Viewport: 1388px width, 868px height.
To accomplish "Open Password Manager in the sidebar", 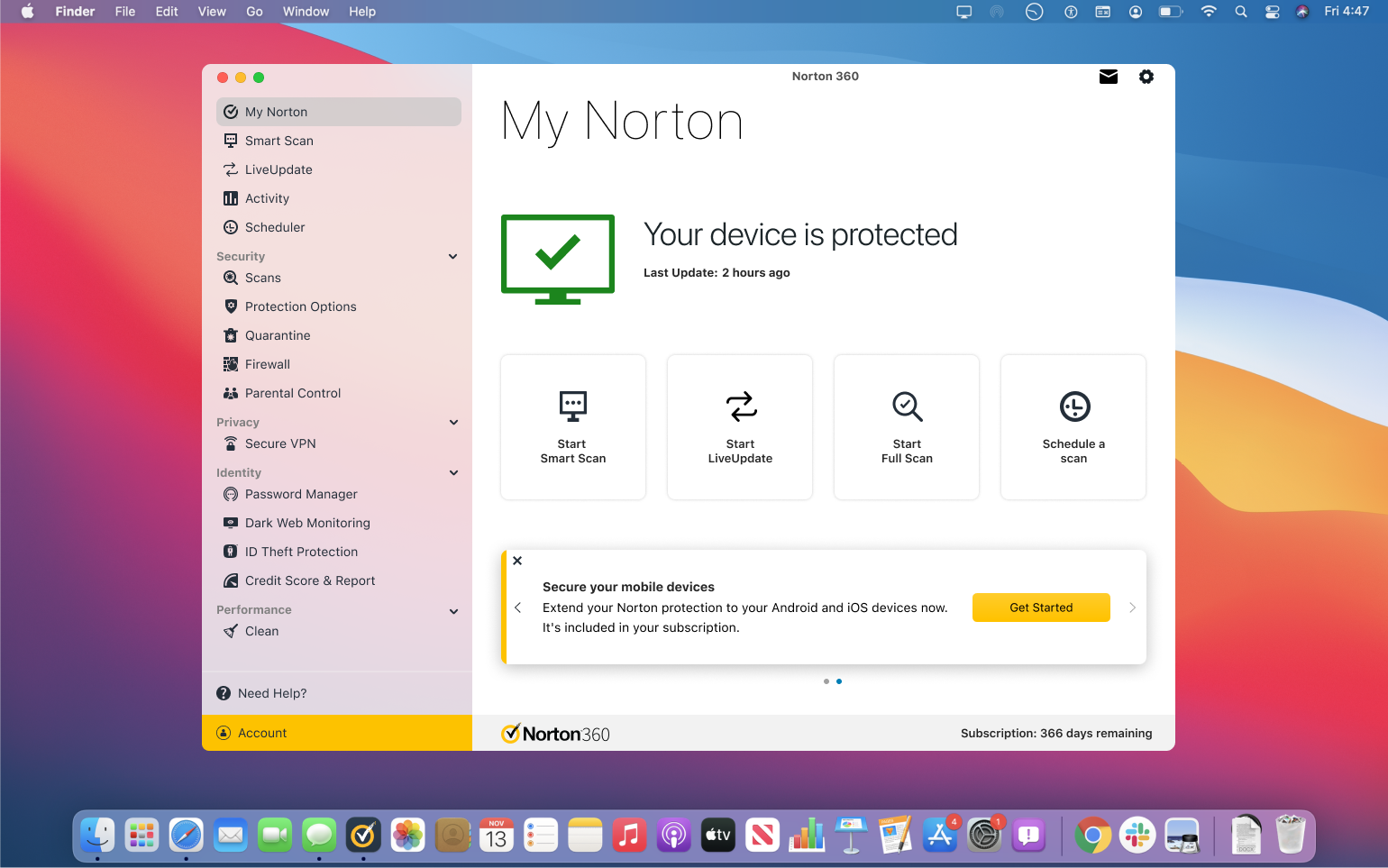I will click(339, 494).
